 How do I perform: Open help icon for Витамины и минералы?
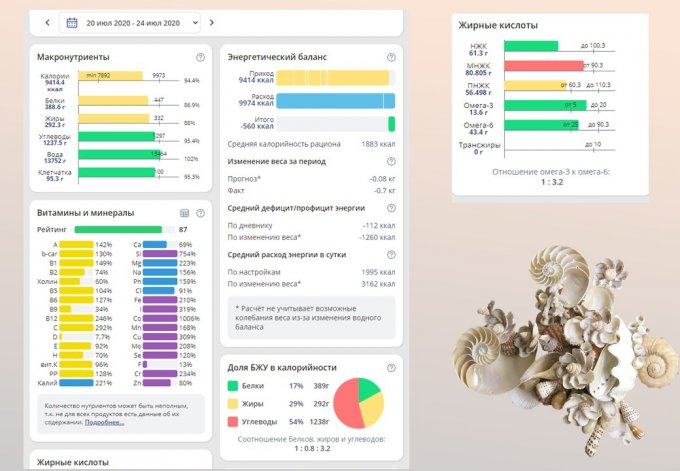200,213
